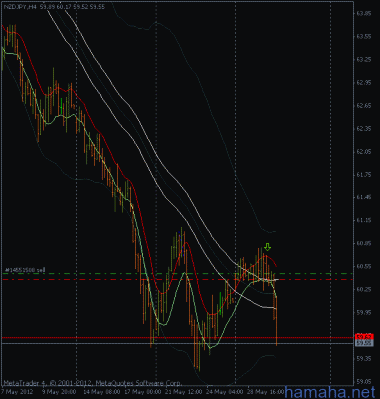
Task: Select the gray current-price horizontal line
Action: tap(177, 343)
